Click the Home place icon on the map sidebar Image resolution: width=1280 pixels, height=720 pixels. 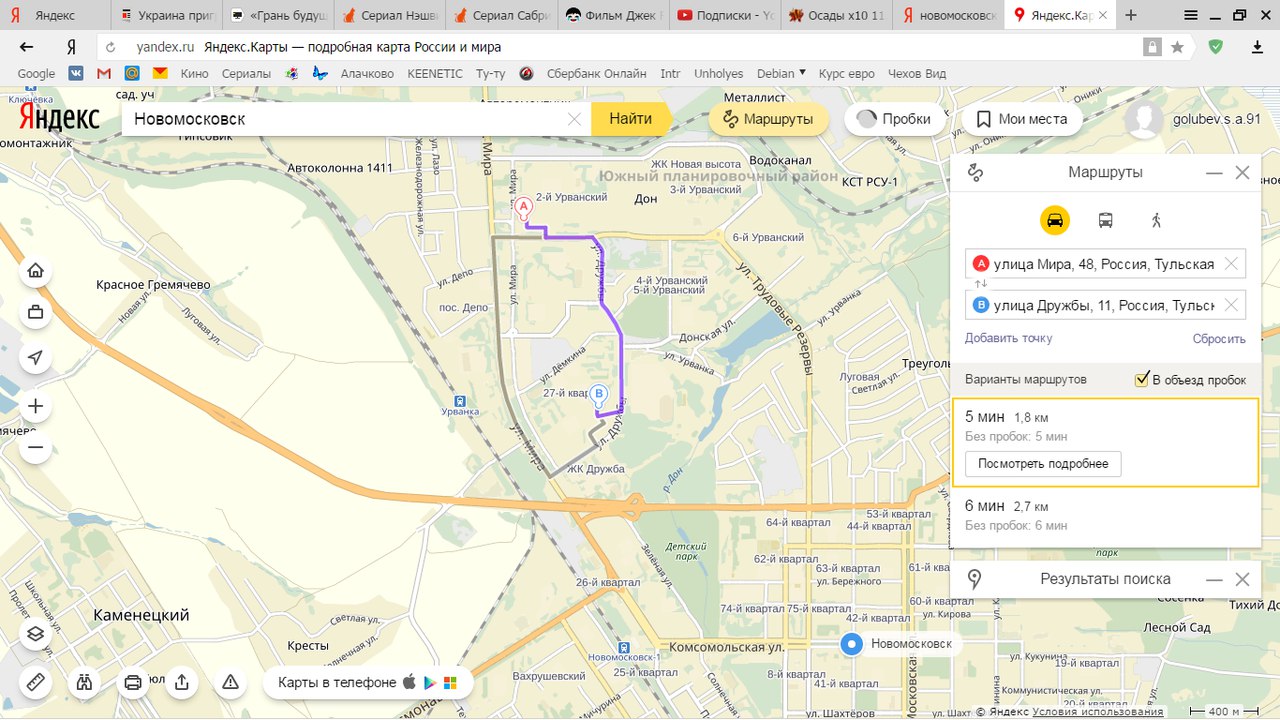(x=35, y=270)
